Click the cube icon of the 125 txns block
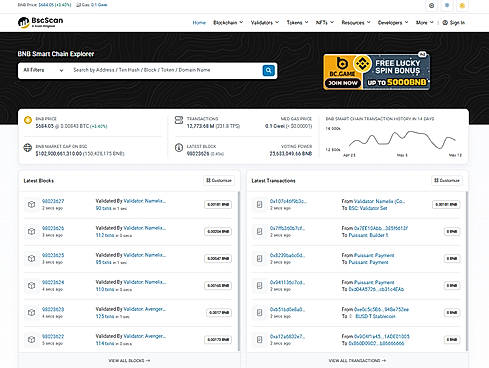The image size is (489, 368). point(31,312)
